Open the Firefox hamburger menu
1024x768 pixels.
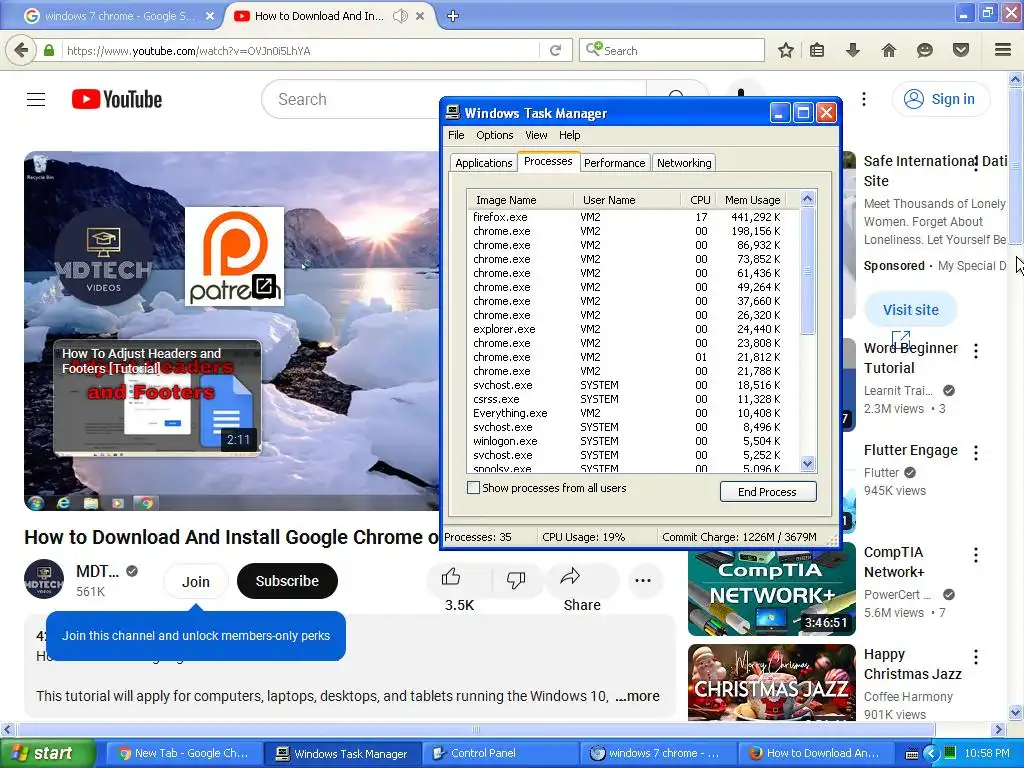[x=1002, y=50]
